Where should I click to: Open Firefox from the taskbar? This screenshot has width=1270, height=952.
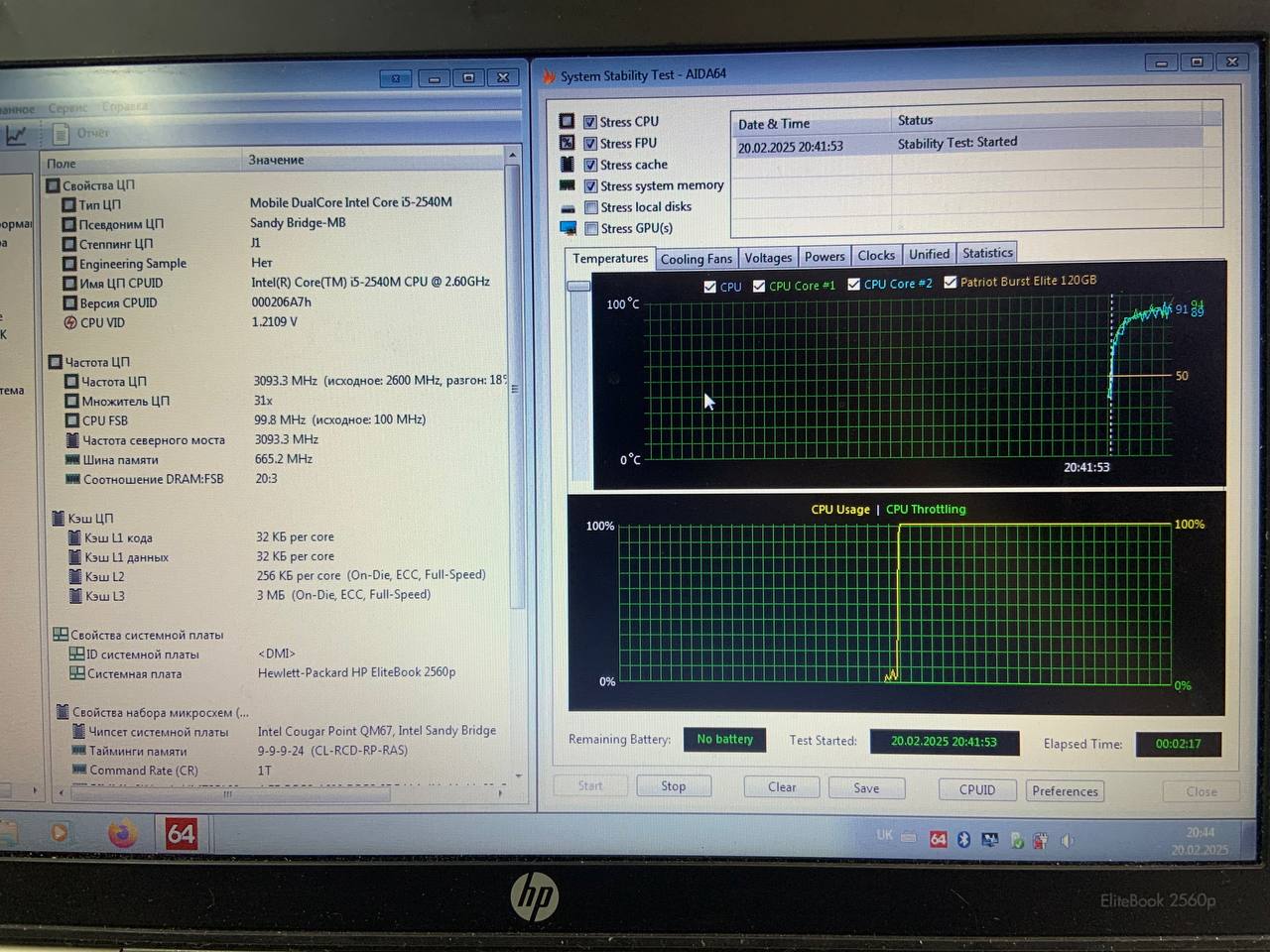122,833
